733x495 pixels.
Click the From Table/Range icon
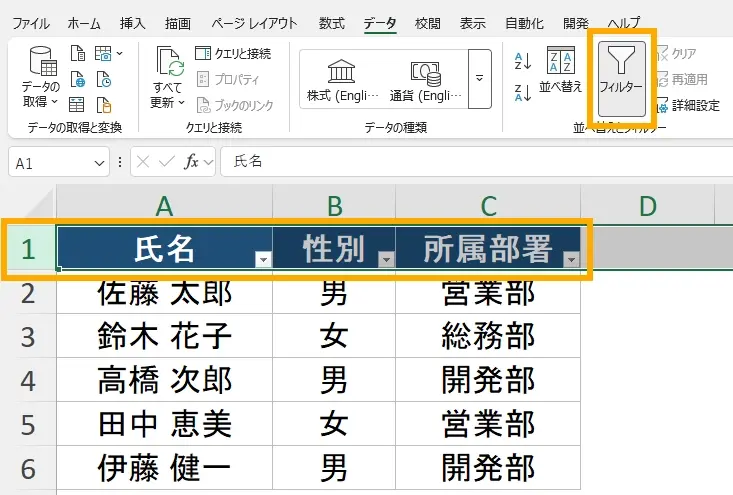point(77,105)
